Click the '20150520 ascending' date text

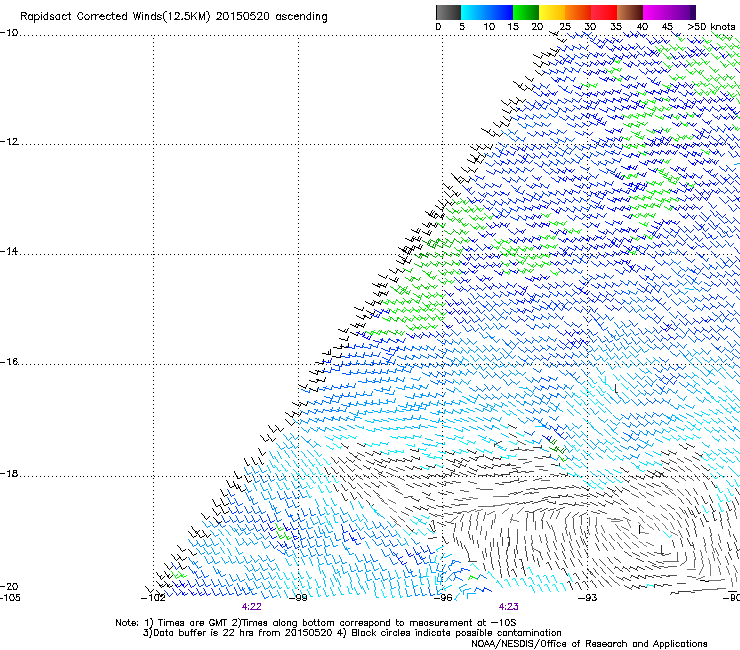[x=271, y=17]
